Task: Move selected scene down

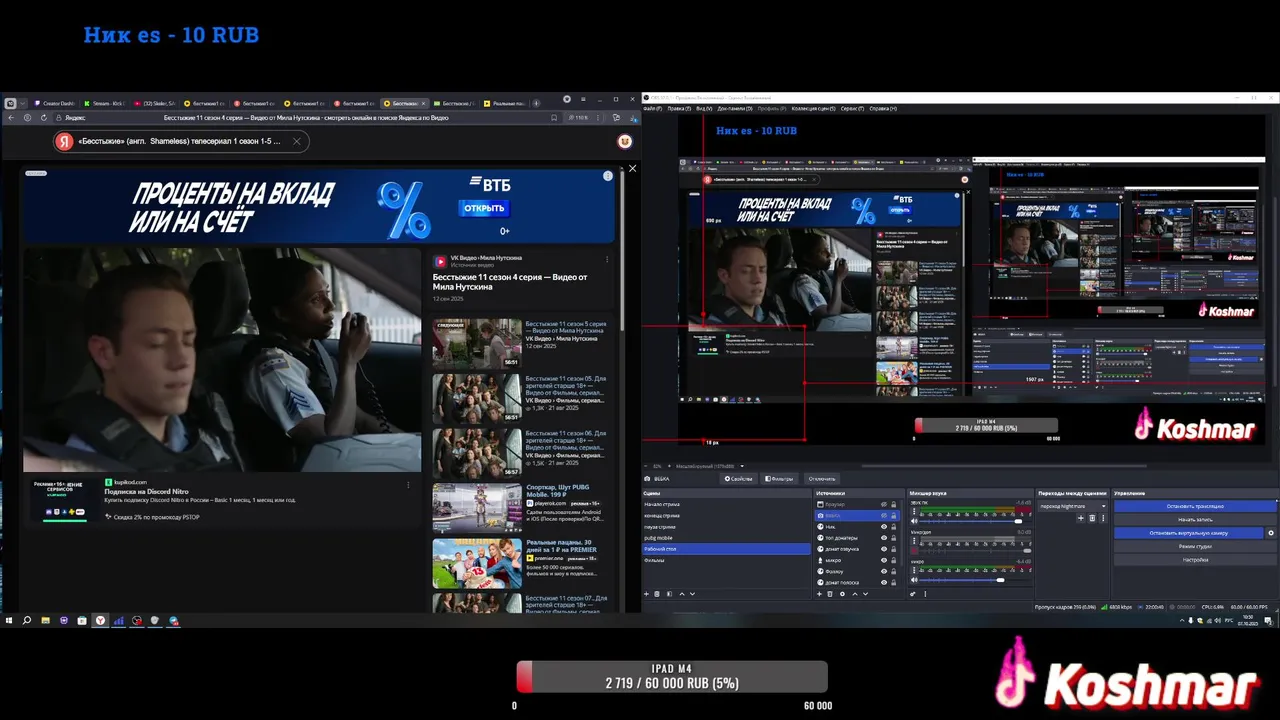Action: pos(692,594)
